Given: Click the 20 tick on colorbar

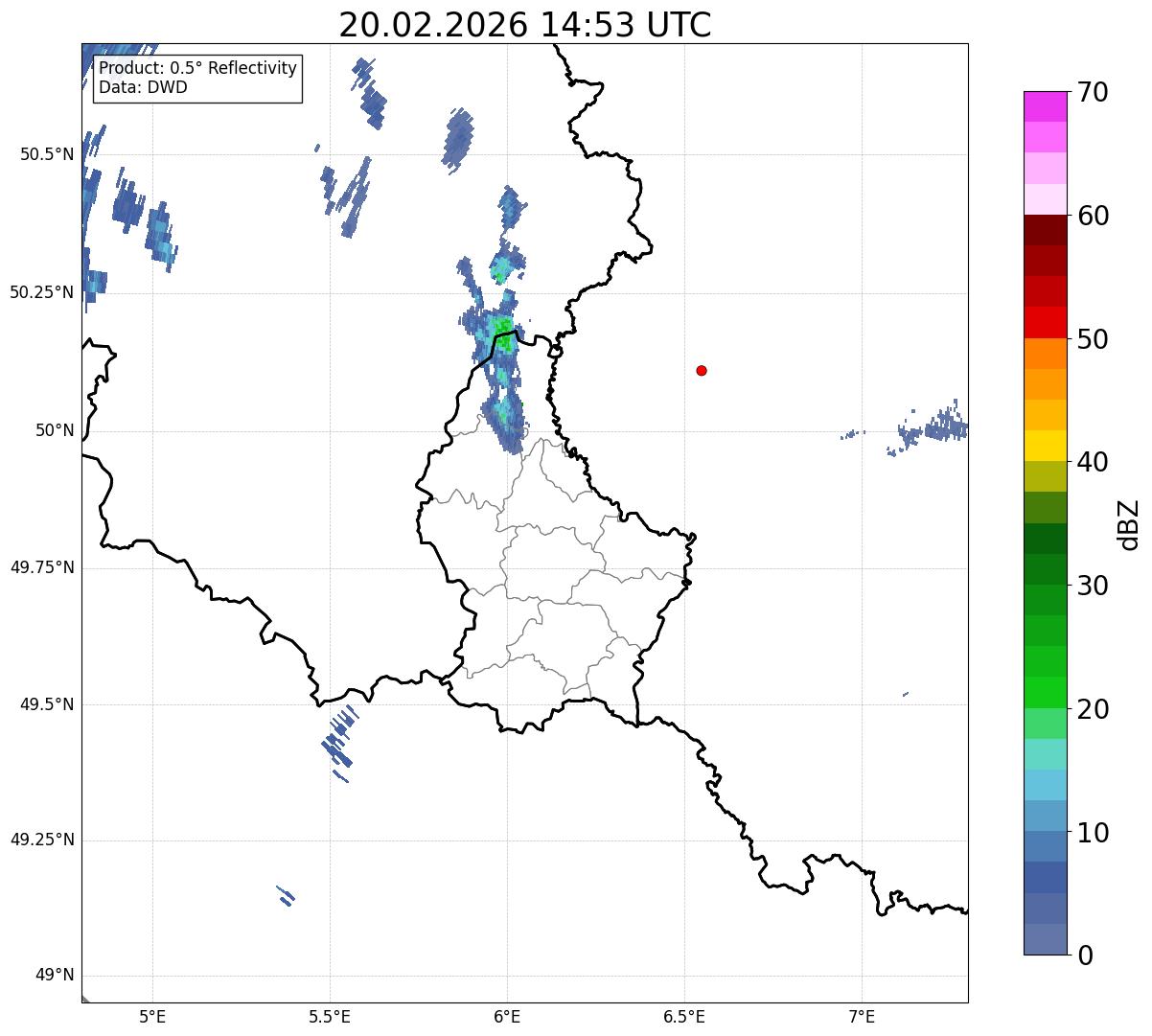Looking at the screenshot, I should [x=1093, y=709].
